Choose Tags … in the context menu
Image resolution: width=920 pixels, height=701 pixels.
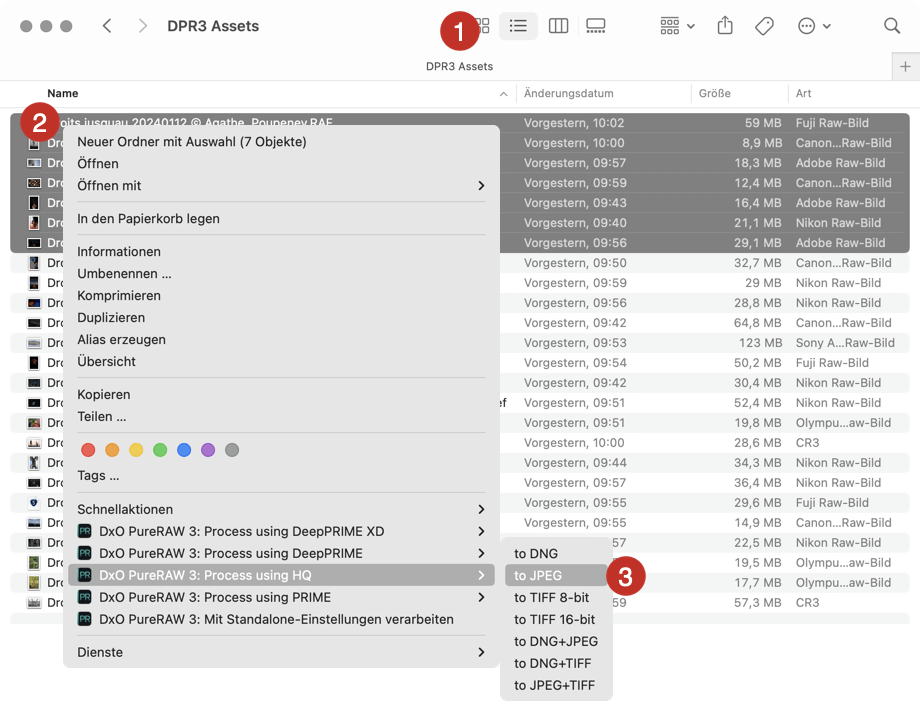tap(281, 476)
